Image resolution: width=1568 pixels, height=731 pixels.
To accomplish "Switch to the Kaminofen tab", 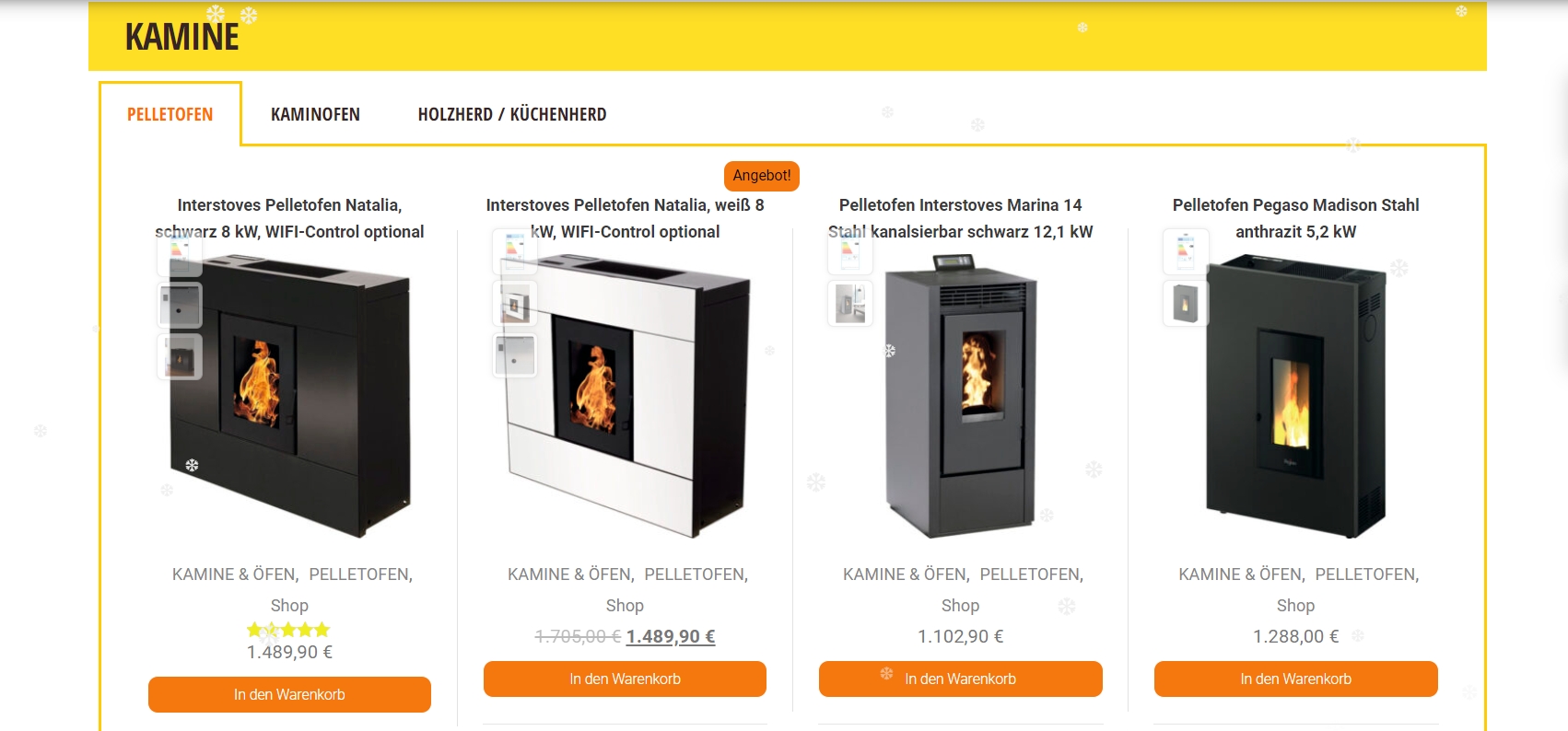I will tap(315, 114).
